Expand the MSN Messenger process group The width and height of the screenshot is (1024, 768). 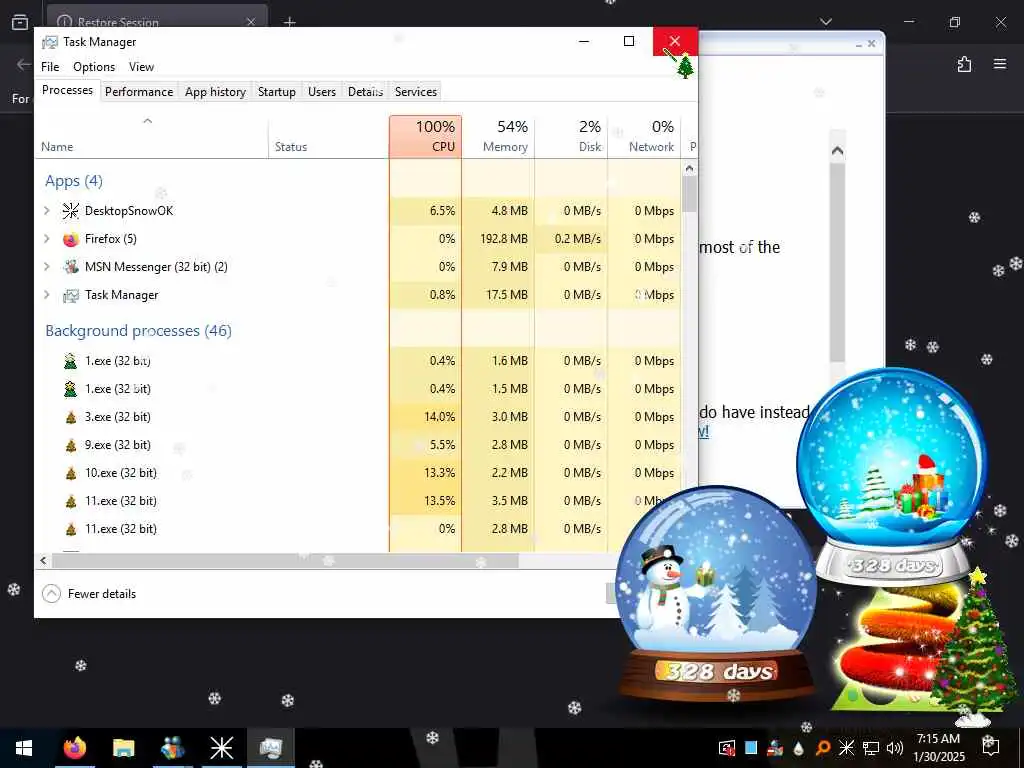(x=47, y=267)
